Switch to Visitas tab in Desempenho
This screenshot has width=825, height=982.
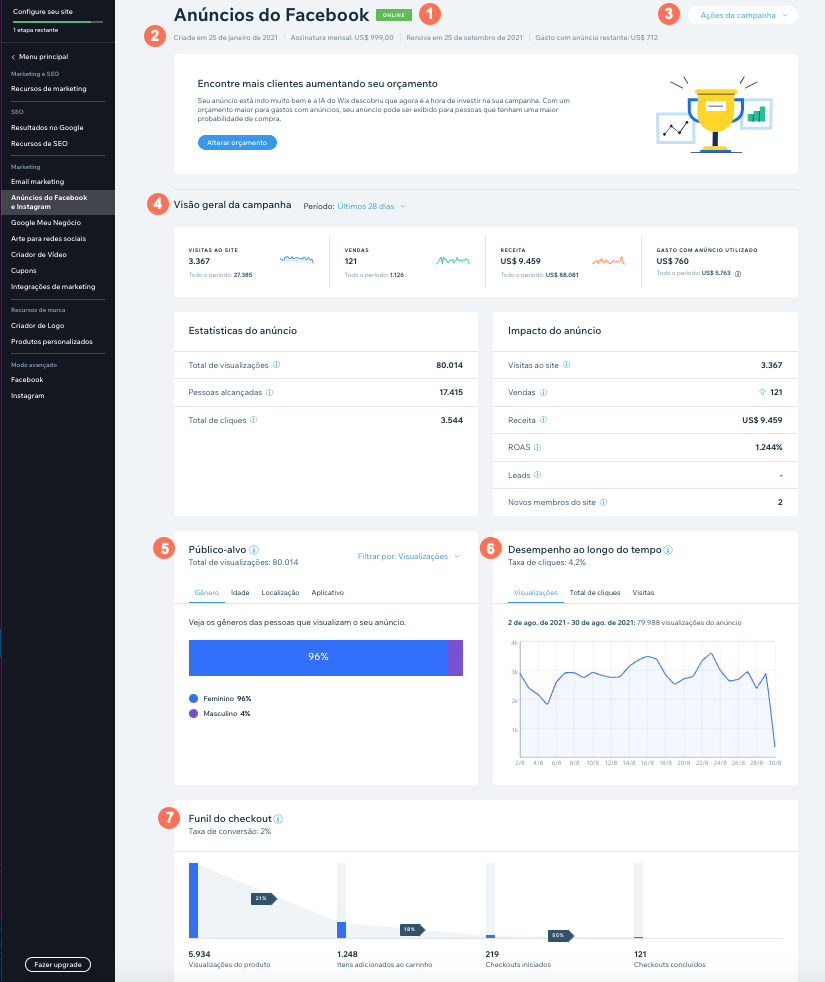pos(643,592)
